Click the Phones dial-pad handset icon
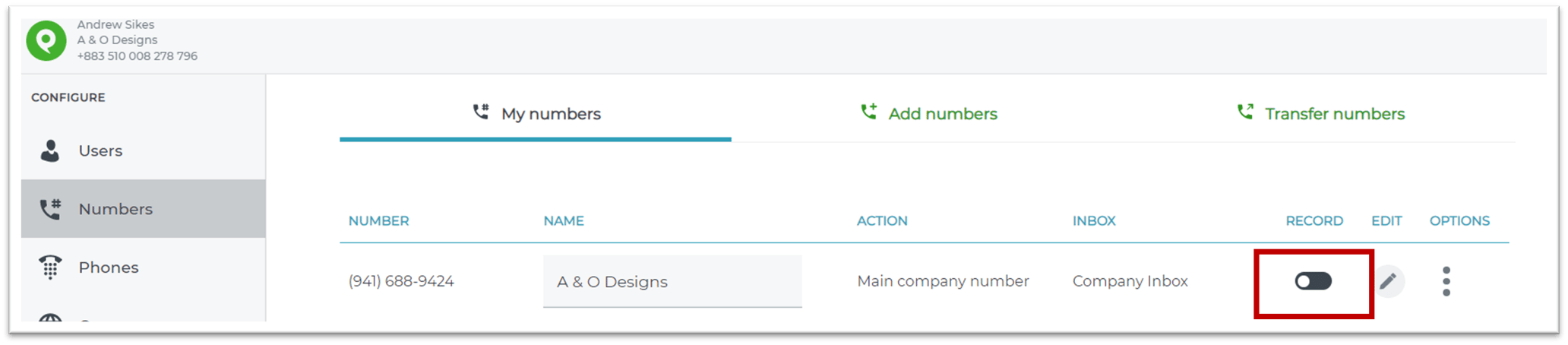The width and height of the screenshot is (1568, 345). coord(50,267)
